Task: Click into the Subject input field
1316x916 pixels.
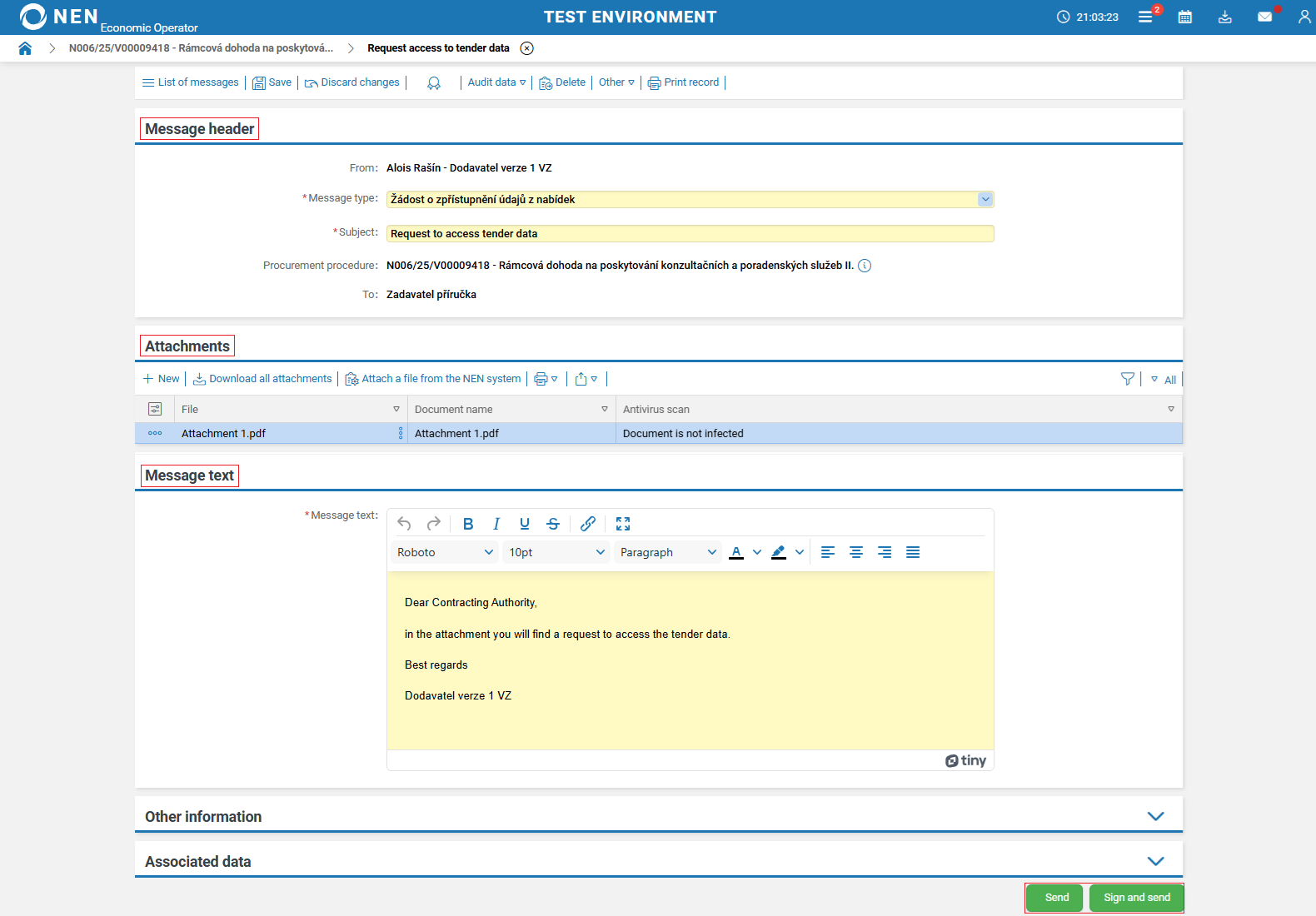Action: pos(690,234)
